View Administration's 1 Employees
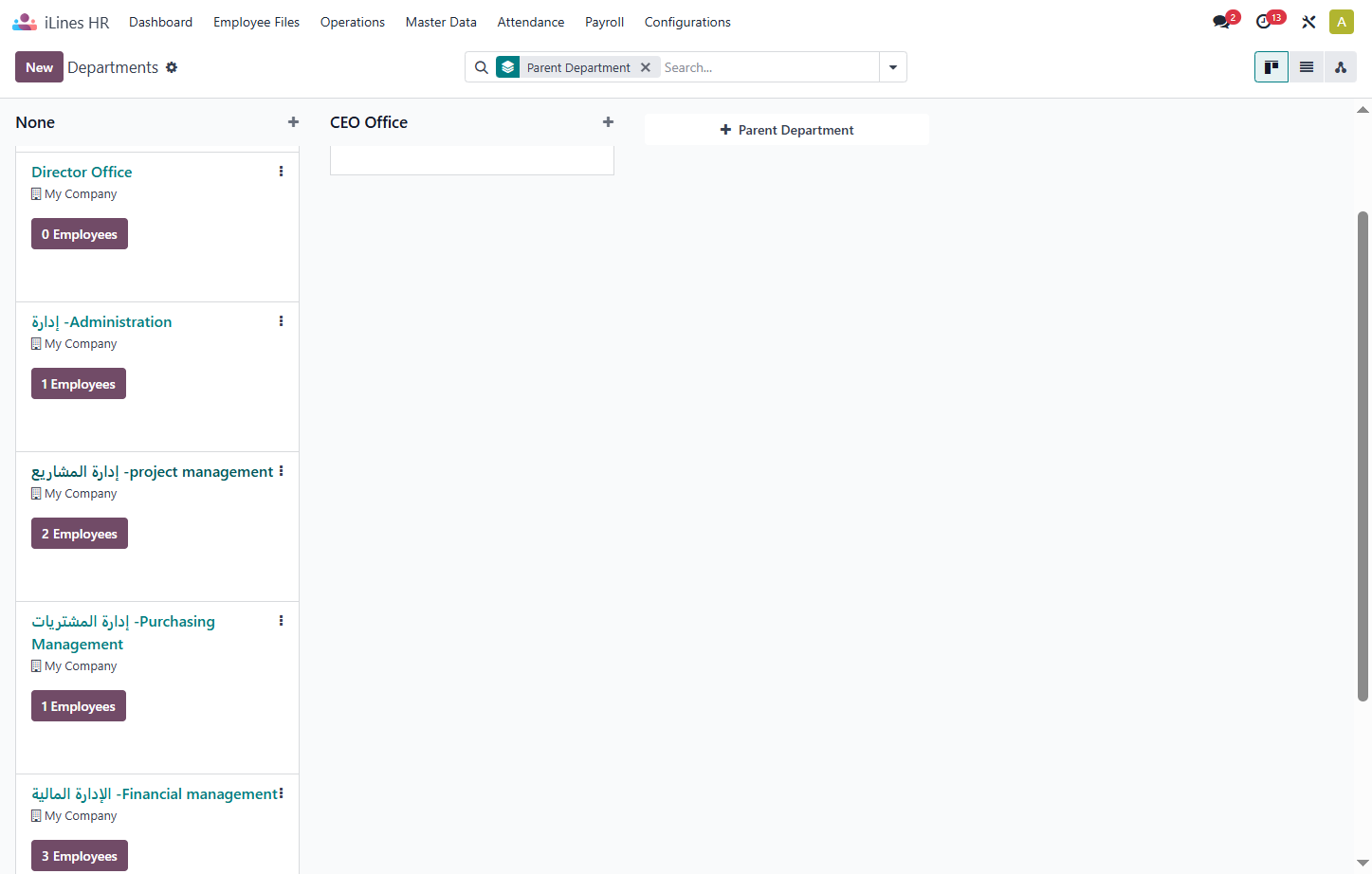The height and width of the screenshot is (874, 1372). [x=79, y=384]
